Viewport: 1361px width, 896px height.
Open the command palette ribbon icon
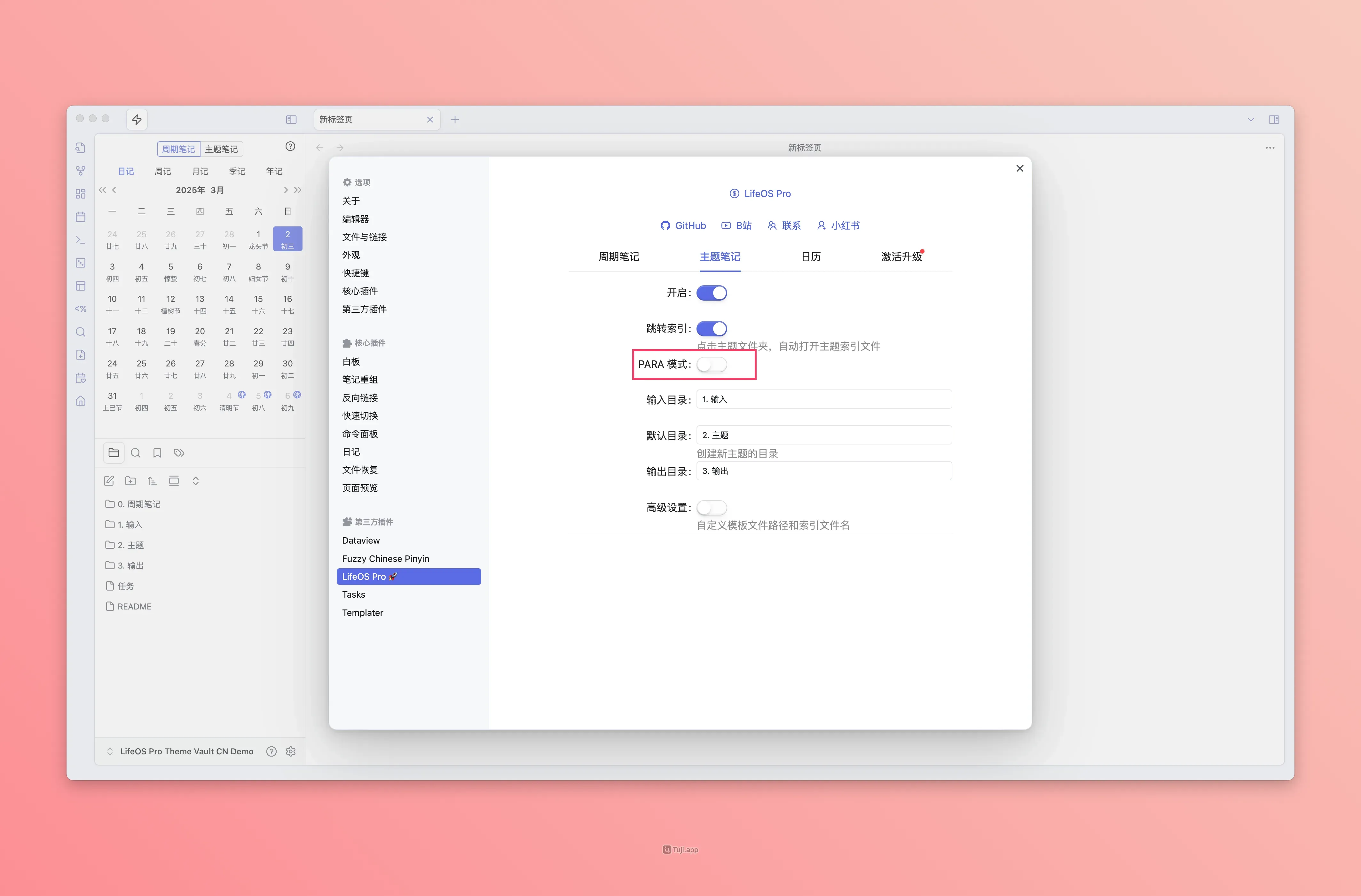[x=81, y=240]
